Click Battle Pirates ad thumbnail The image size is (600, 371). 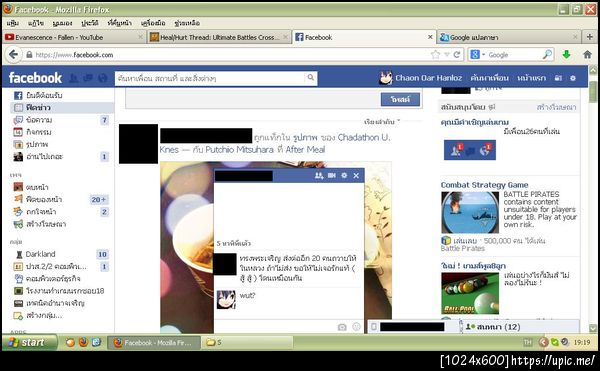470,212
